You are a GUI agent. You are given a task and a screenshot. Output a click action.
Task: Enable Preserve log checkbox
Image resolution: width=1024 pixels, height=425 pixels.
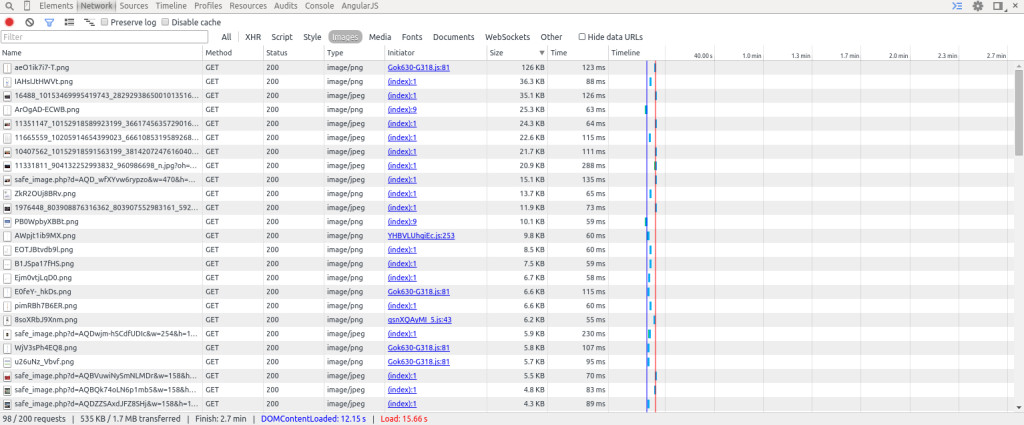(x=105, y=22)
